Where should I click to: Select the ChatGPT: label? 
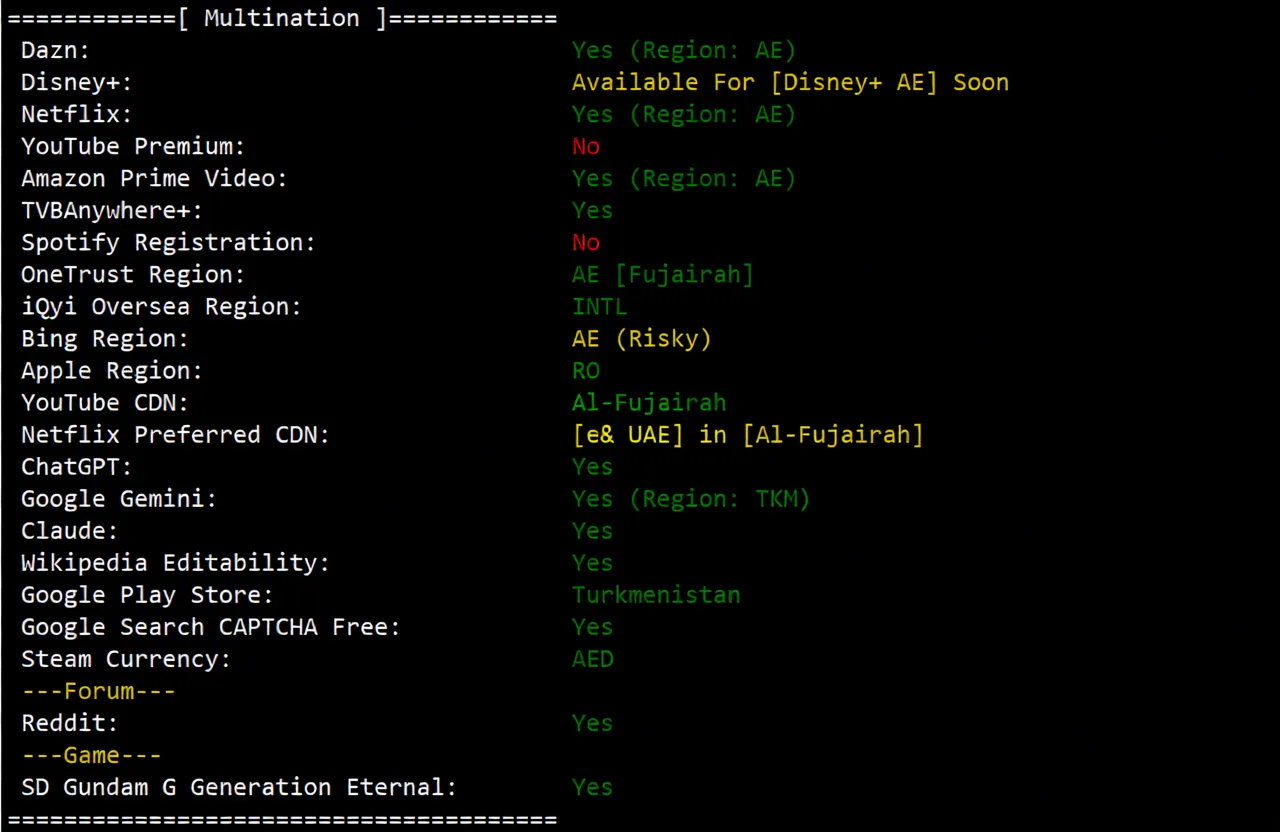tap(77, 466)
